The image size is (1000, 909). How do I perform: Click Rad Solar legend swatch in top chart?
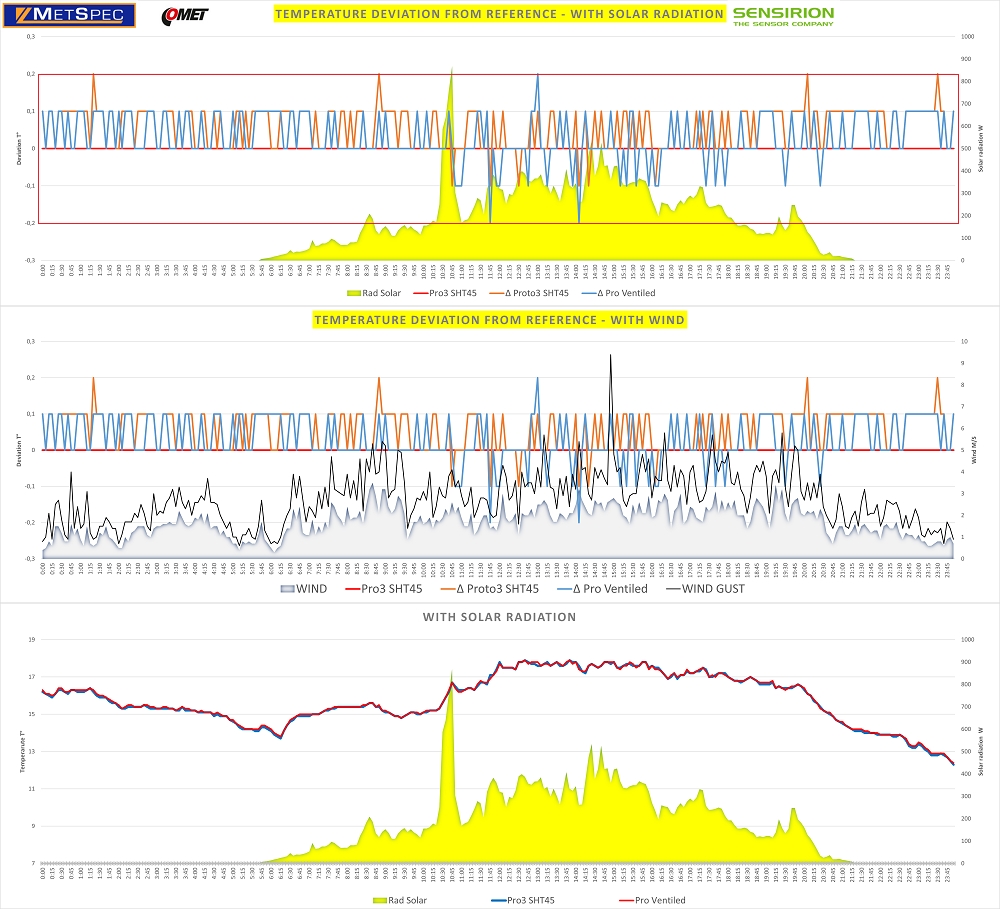pyautogui.click(x=352, y=292)
